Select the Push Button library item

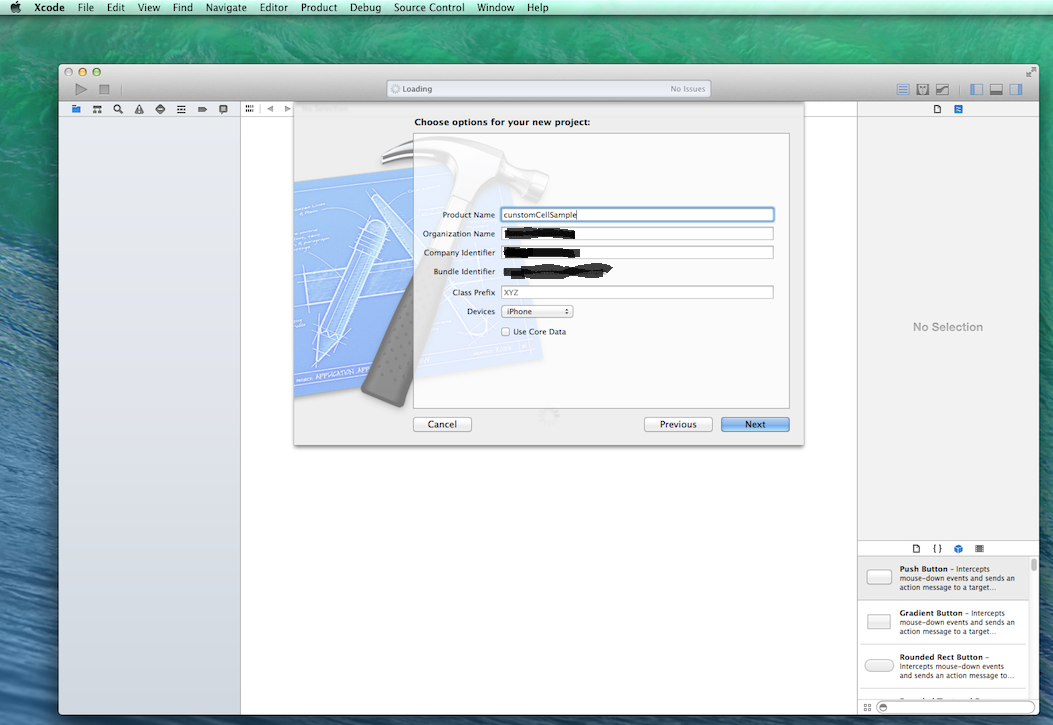943,577
